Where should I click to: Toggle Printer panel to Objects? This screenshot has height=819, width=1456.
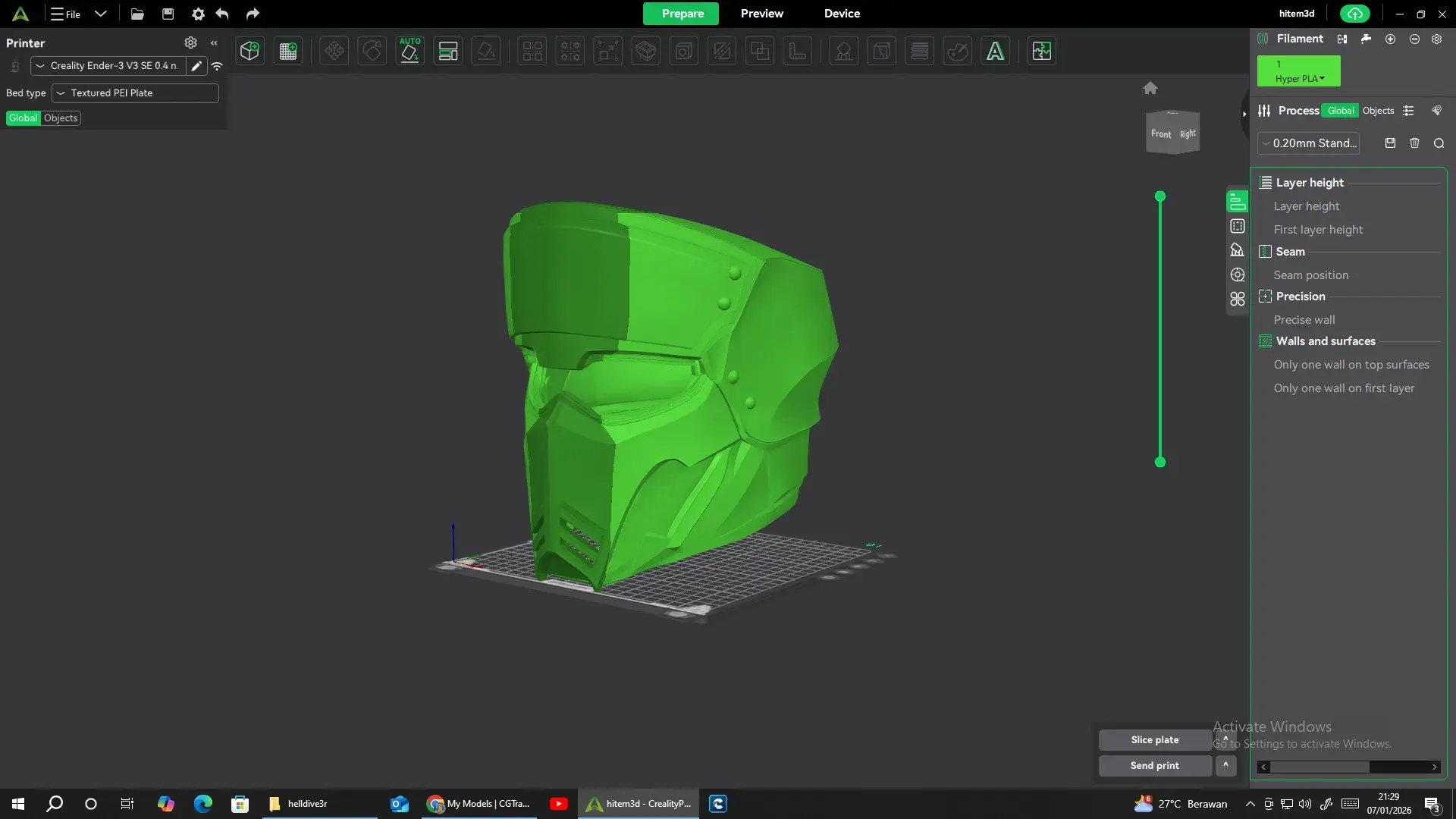pos(61,118)
